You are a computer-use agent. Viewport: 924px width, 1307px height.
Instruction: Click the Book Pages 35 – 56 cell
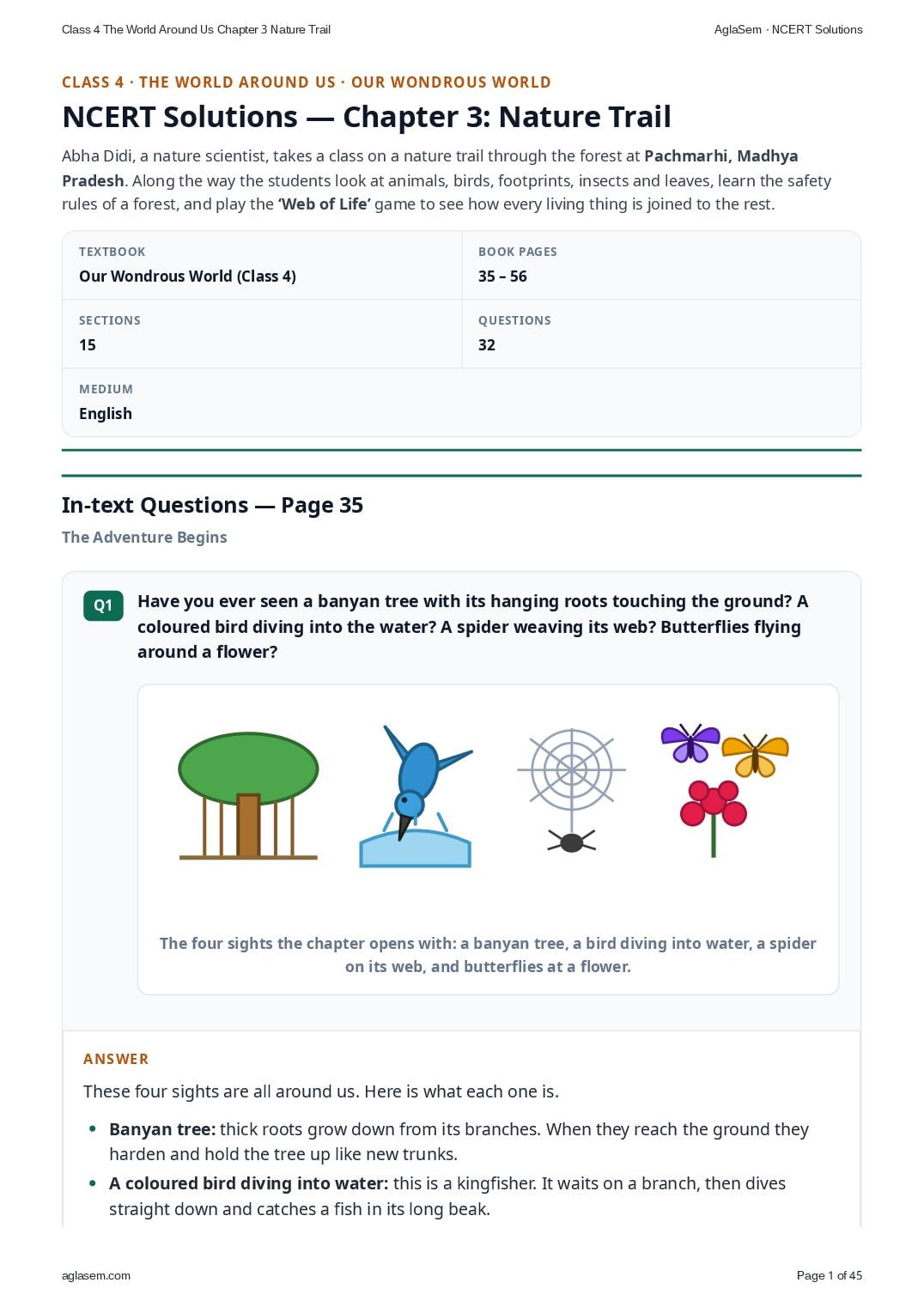[x=661, y=264]
